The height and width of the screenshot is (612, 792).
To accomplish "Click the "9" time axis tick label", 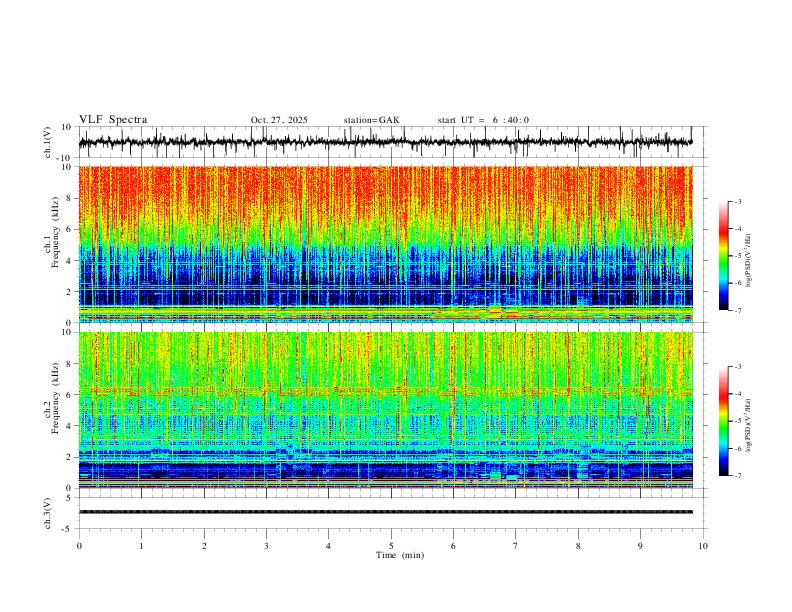I will click(x=640, y=546).
